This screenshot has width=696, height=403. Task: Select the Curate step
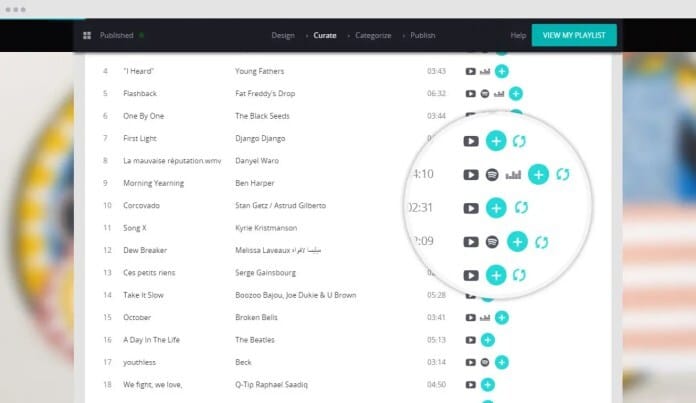click(x=325, y=36)
